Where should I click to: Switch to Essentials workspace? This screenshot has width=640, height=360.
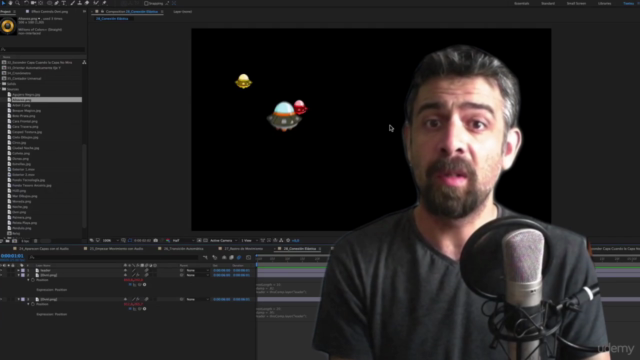521,3
